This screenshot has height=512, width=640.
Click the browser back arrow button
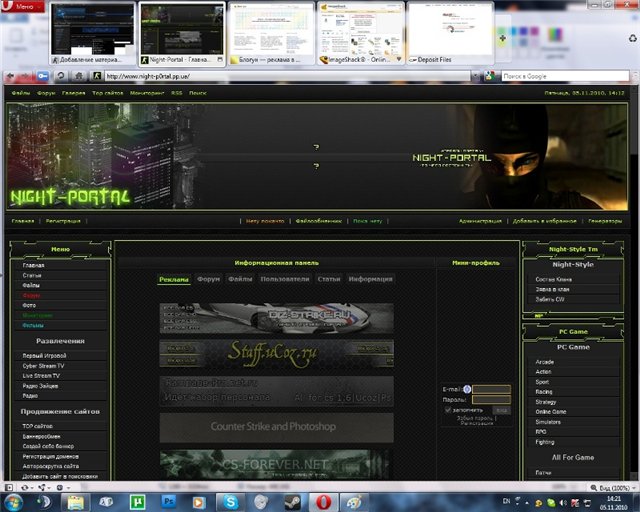click(x=13, y=76)
